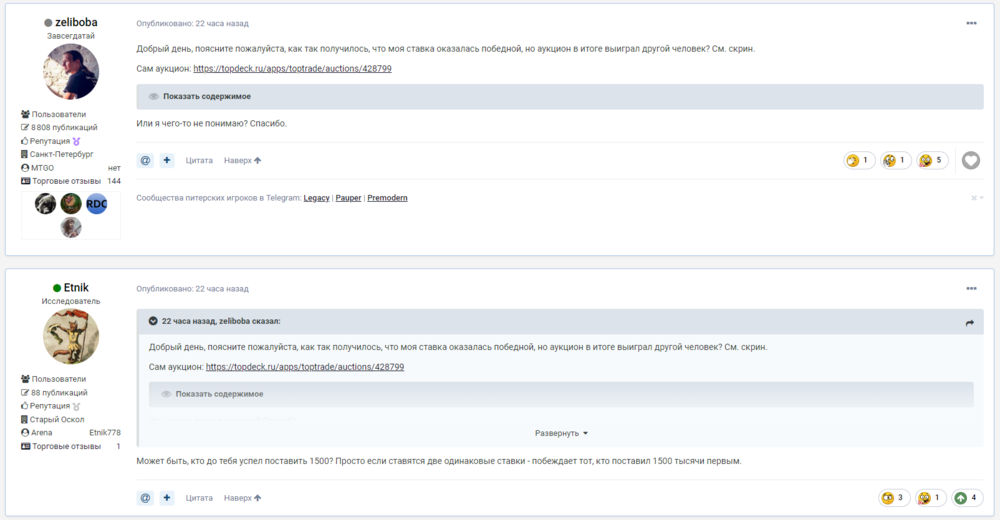This screenshot has height=520, width=1000.
Task: Mention zeliboba with the @ button
Action: click(145, 160)
